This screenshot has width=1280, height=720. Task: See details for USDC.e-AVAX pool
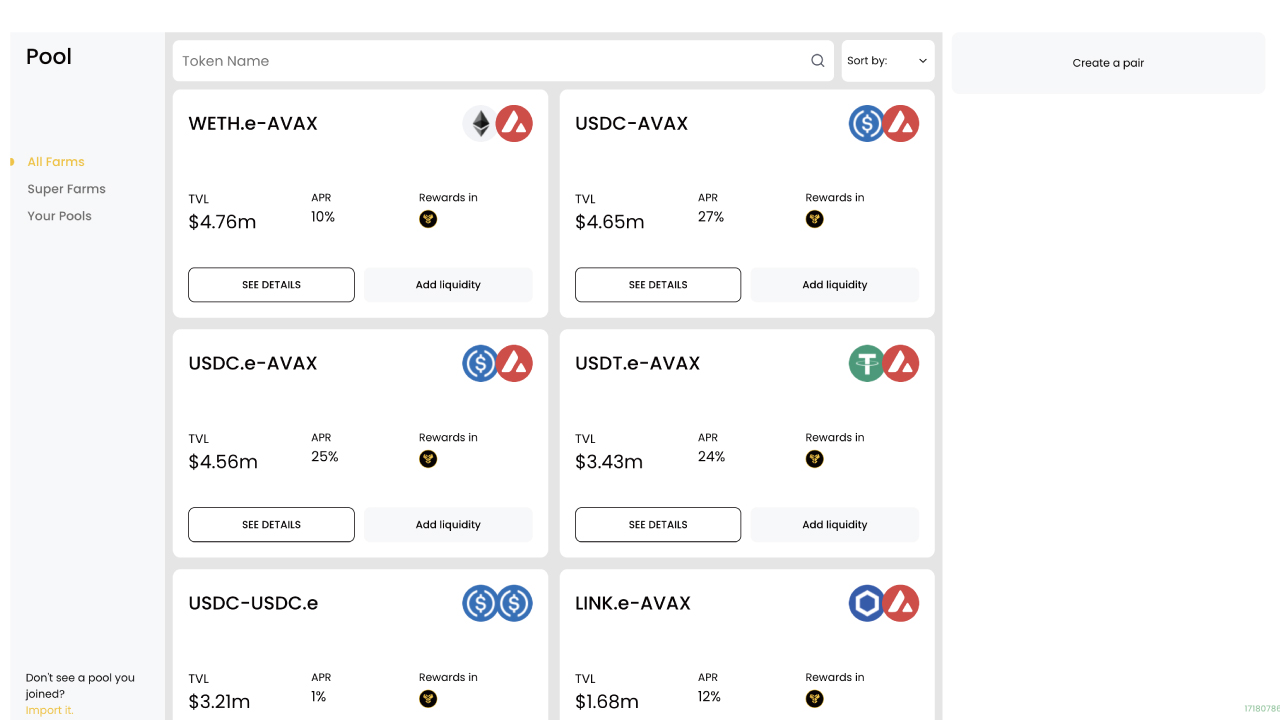point(271,524)
